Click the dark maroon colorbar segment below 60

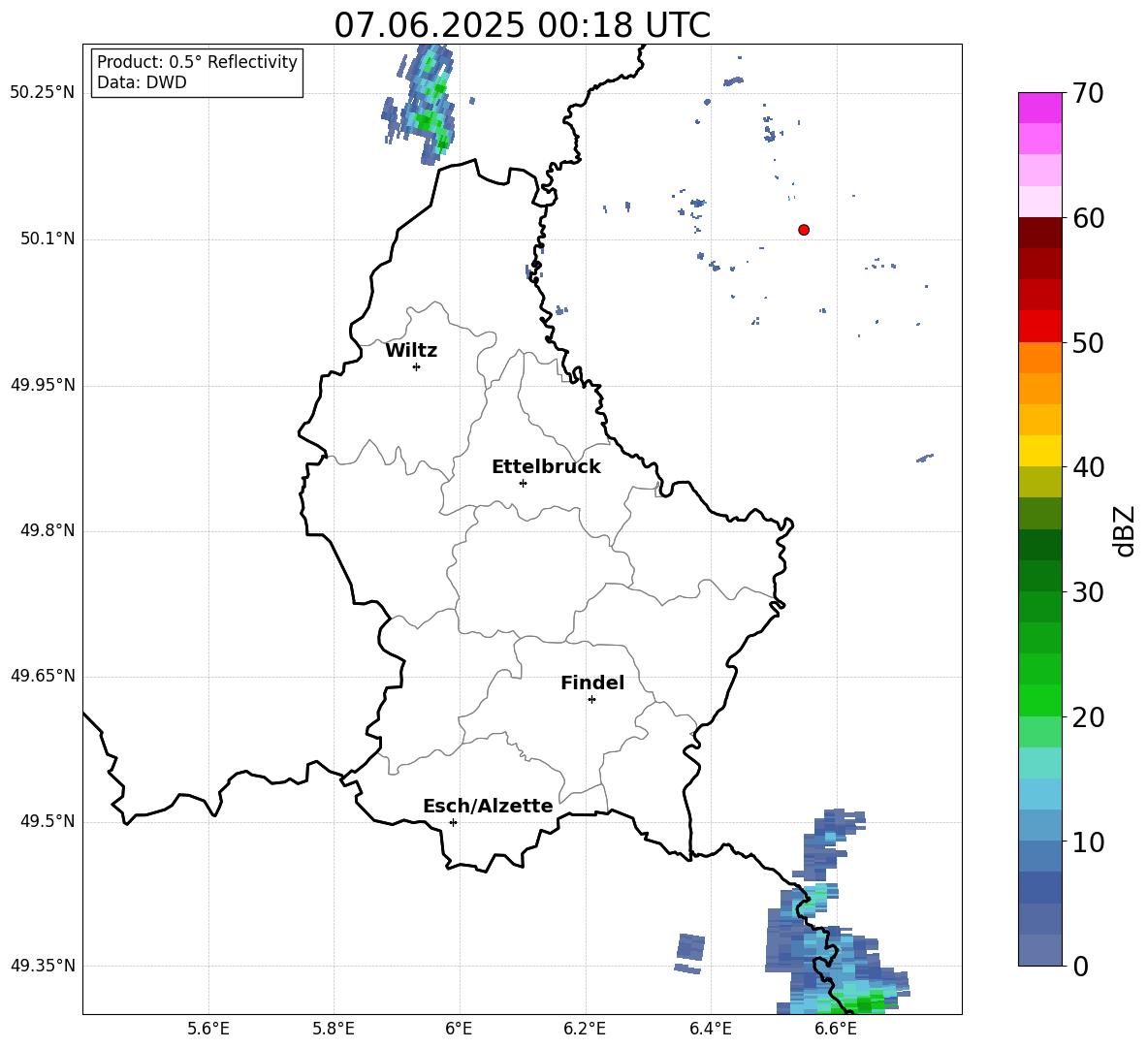(1039, 233)
